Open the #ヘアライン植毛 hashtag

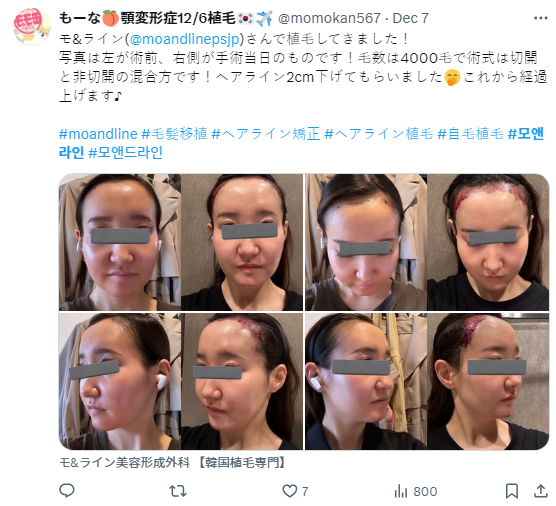tap(379, 134)
